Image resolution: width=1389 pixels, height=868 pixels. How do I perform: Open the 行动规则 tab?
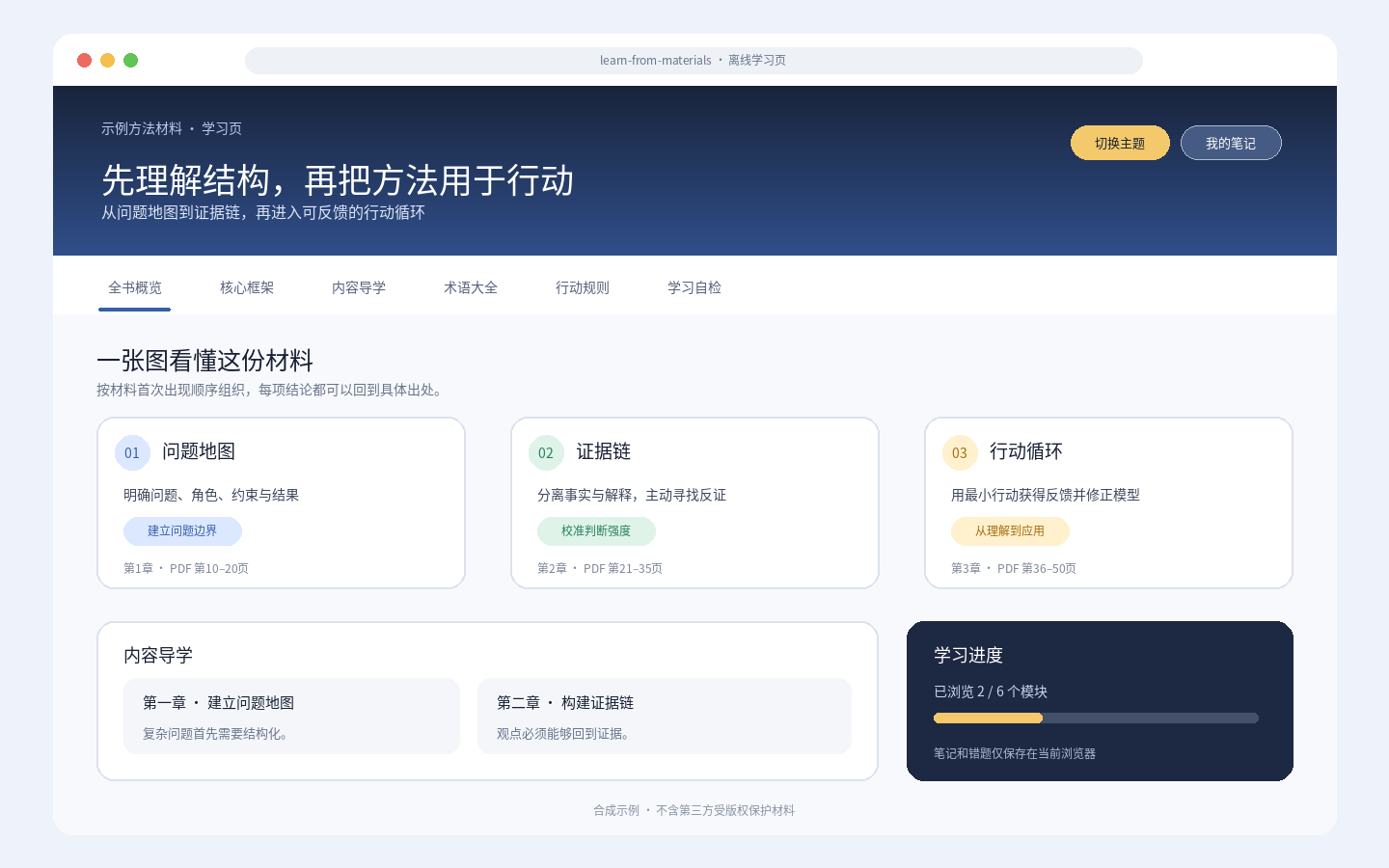pos(583,287)
